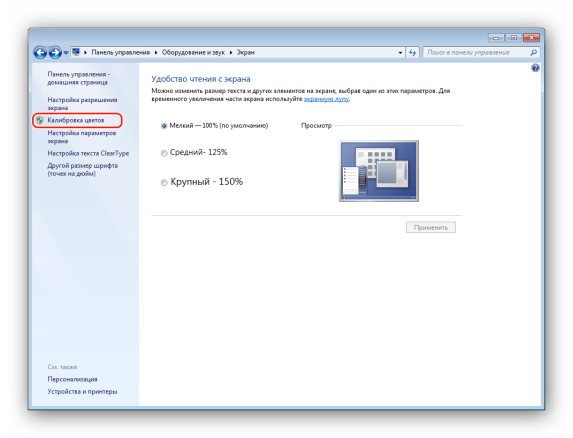
Task: Click the Back navigation arrow
Action: 40,53
